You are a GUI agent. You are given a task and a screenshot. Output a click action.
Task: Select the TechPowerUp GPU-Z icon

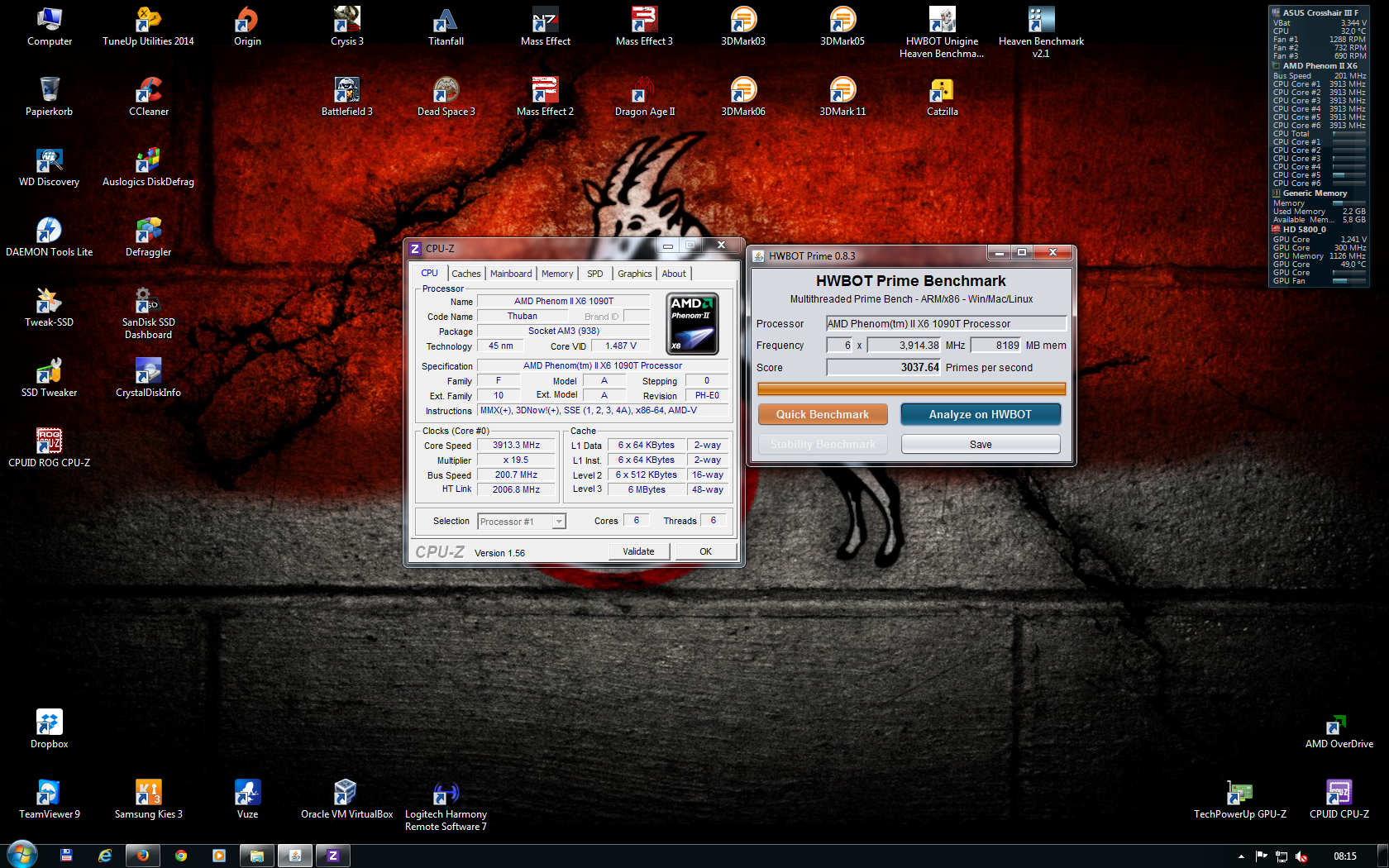pyautogui.click(x=1239, y=799)
